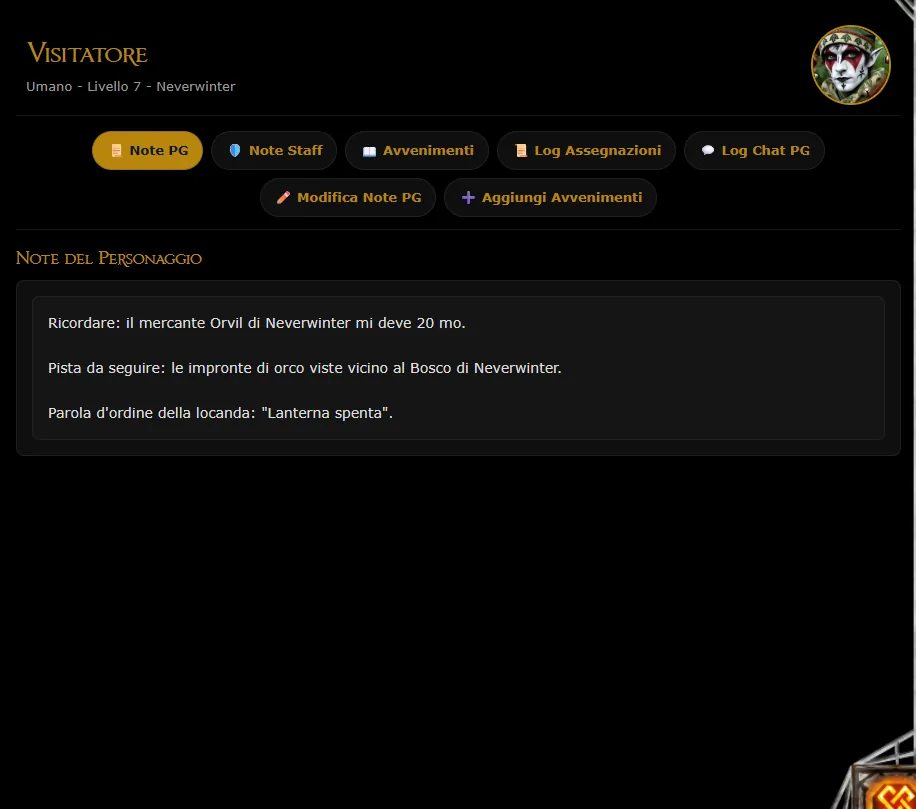Screen dimensions: 916x809
Task: Click the scroll icon on Note PG
Action: pos(116,151)
